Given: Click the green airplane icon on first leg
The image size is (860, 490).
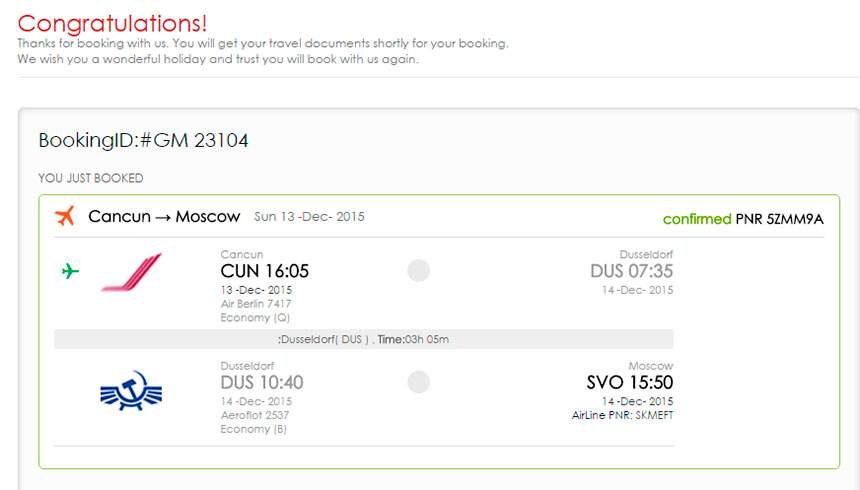Looking at the screenshot, I should [70, 270].
